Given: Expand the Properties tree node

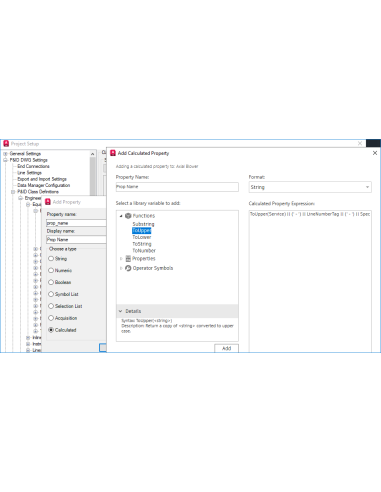Looking at the screenshot, I should click(121, 258).
